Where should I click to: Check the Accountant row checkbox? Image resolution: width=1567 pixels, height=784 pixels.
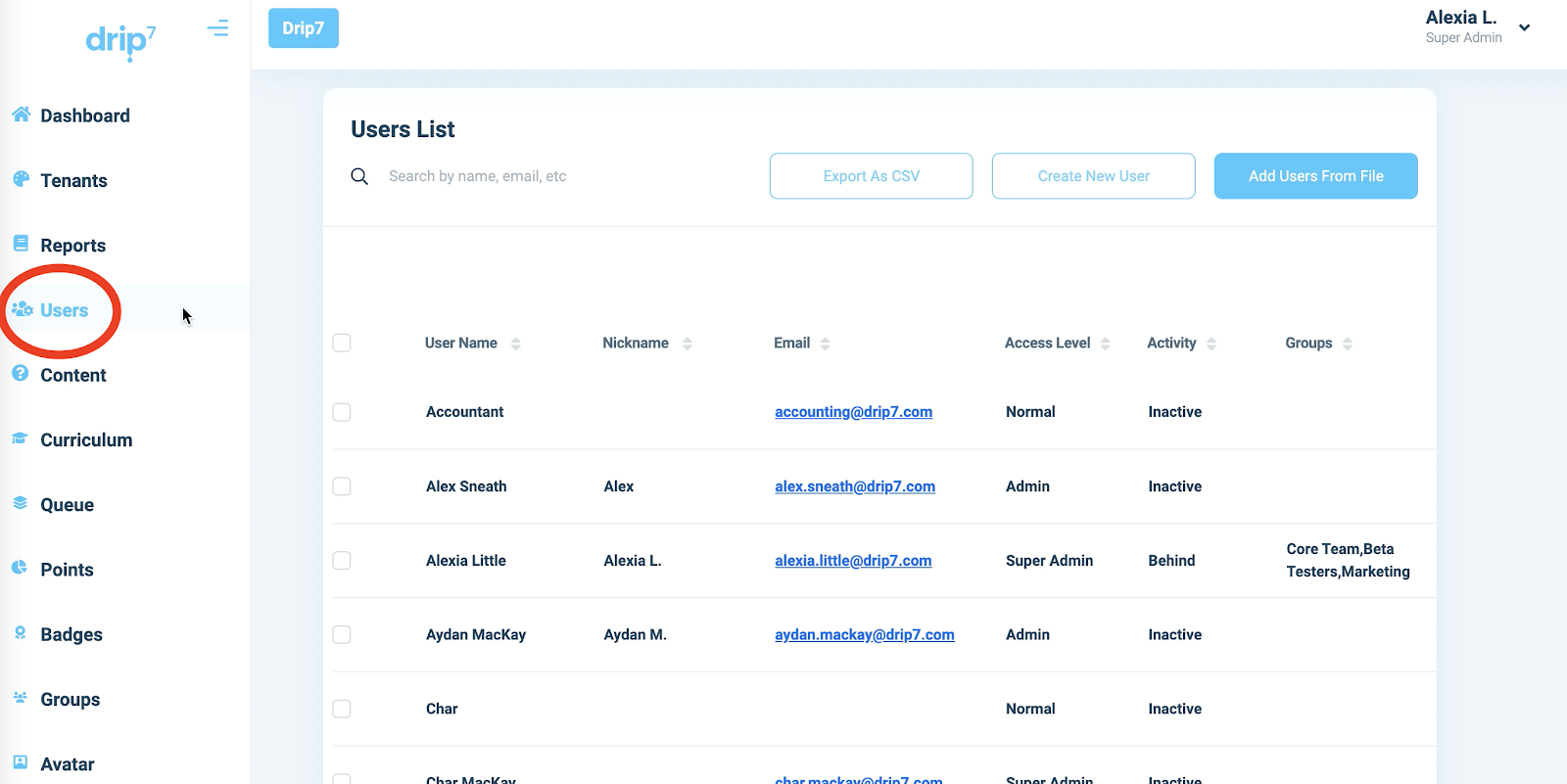[342, 412]
